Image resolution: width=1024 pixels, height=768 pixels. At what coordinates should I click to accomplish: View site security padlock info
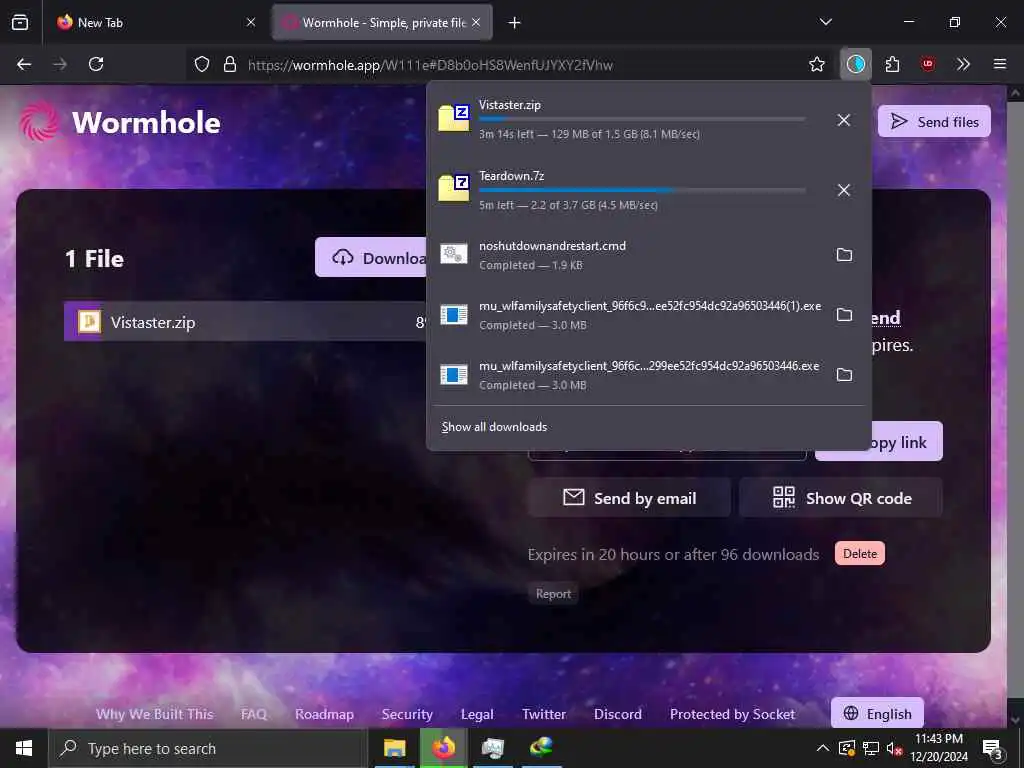230,64
